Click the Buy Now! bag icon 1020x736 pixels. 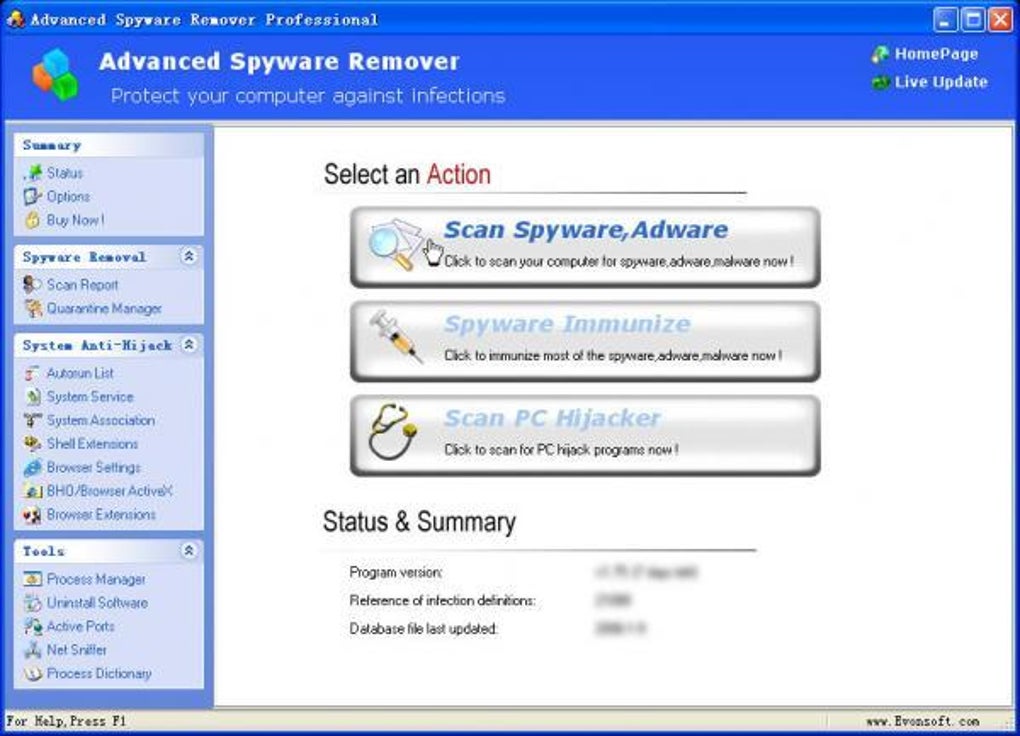click(x=33, y=220)
